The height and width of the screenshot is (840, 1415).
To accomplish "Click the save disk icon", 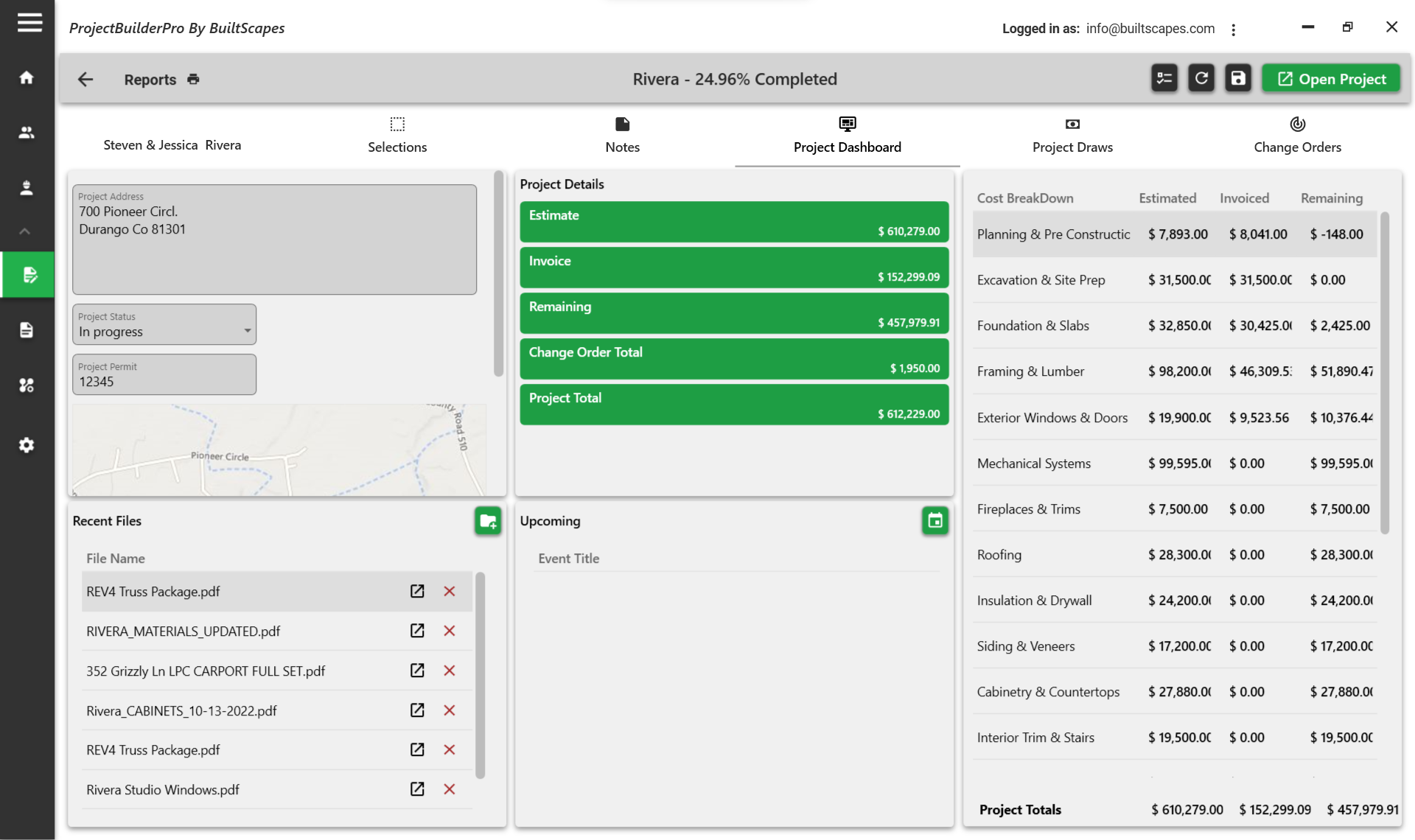I will click(1238, 78).
